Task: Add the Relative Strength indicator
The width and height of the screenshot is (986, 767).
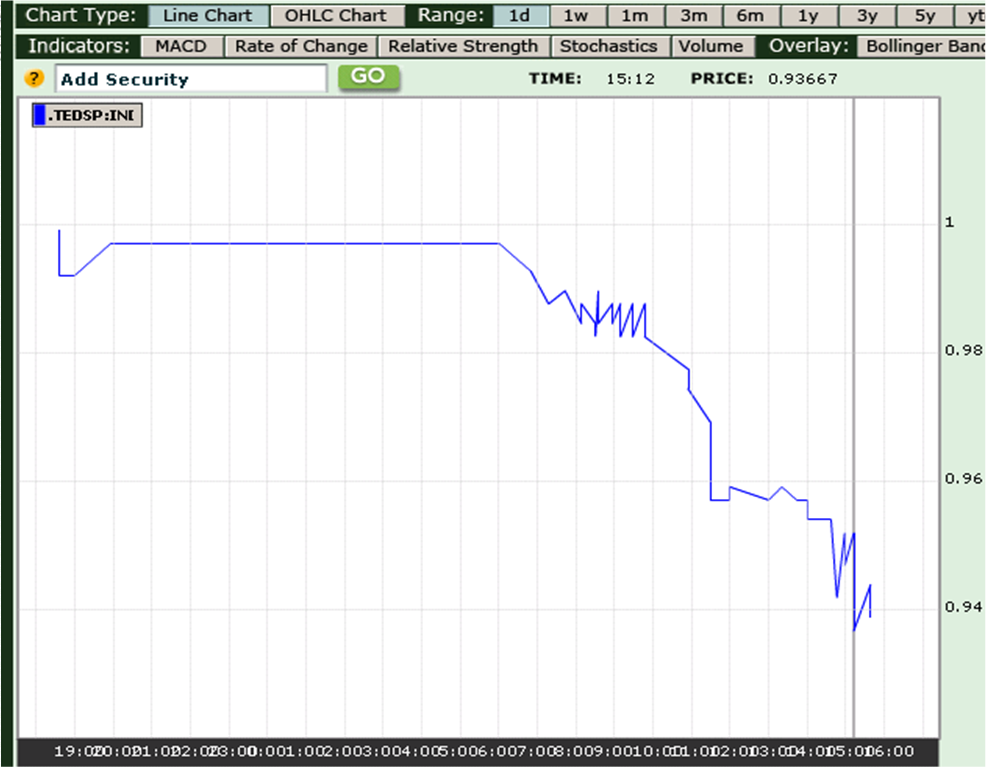Action: coord(463,46)
